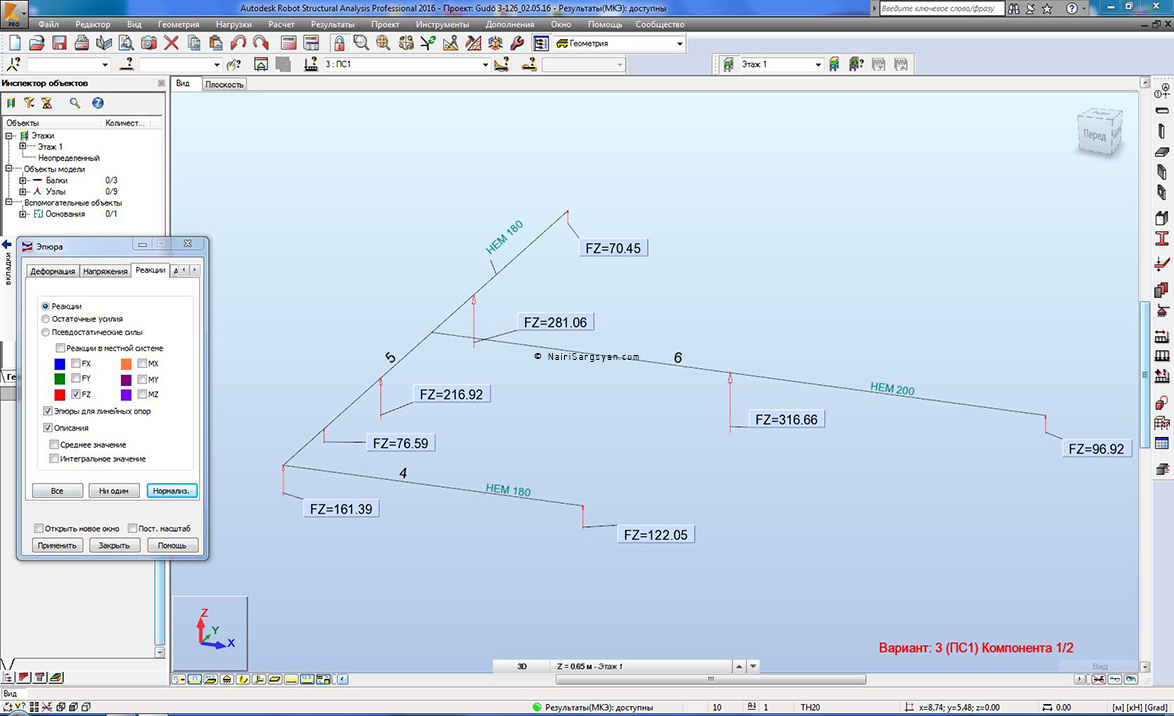This screenshot has width=1174, height=716.
Task: Open favorites with the star icon
Action: (x=1047, y=8)
